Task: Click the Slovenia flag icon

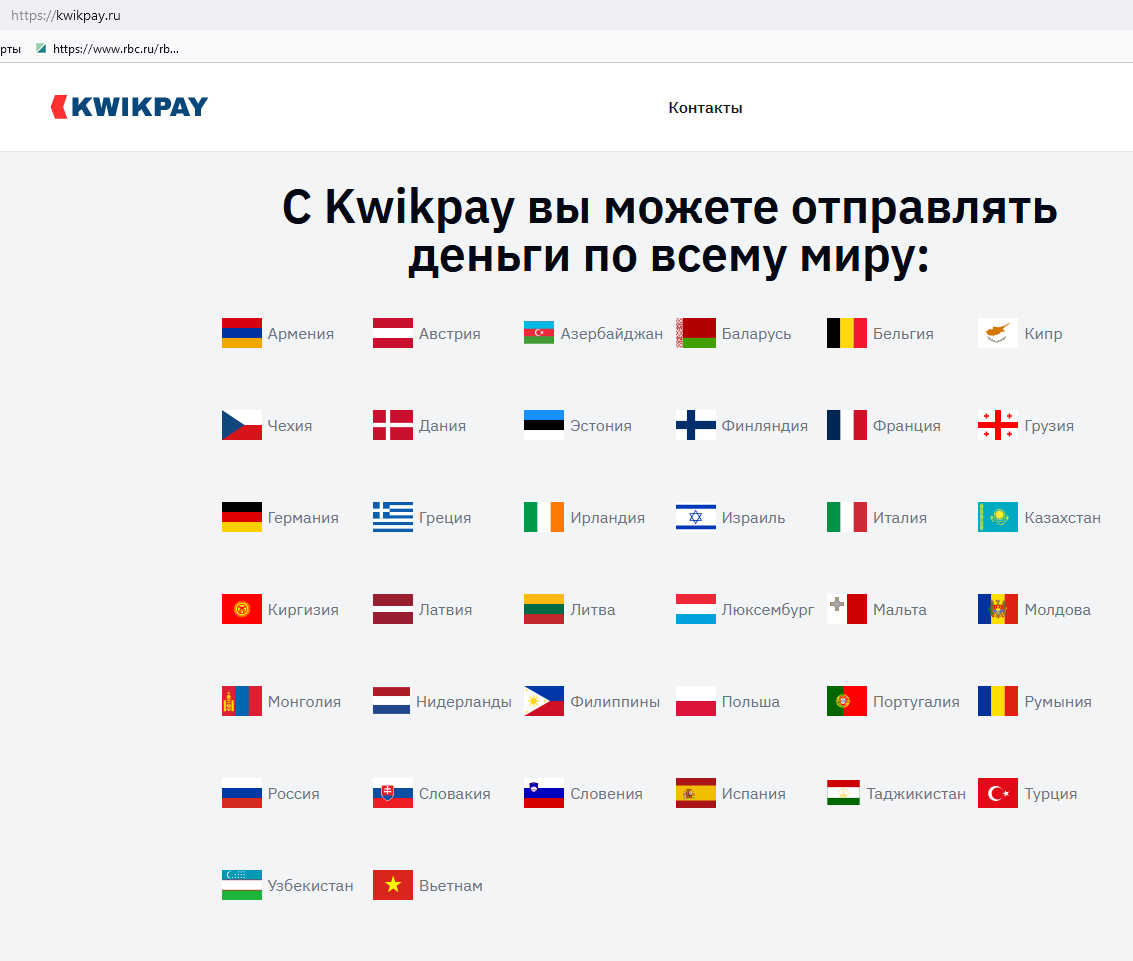Action: pyautogui.click(x=544, y=793)
